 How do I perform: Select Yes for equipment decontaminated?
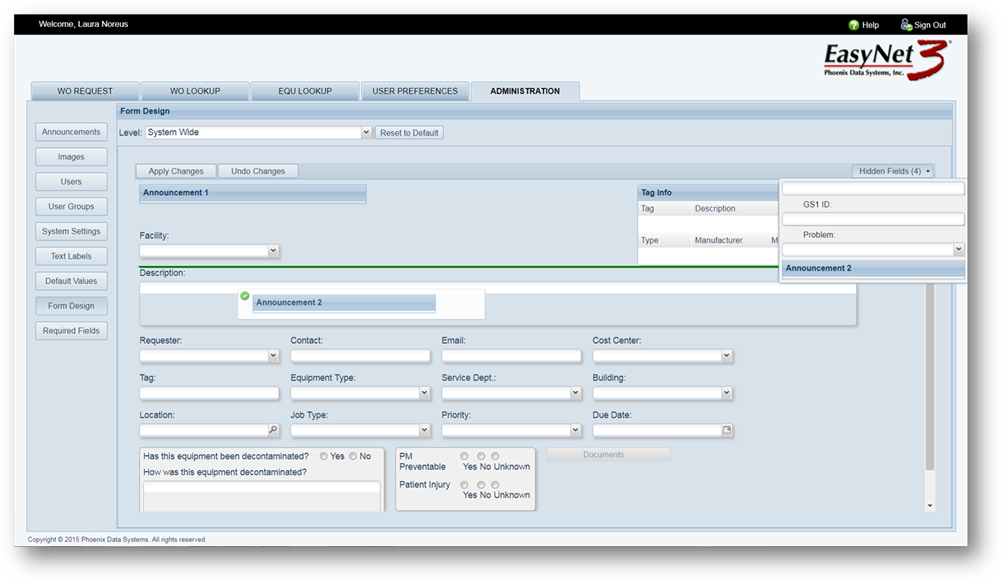click(x=323, y=456)
